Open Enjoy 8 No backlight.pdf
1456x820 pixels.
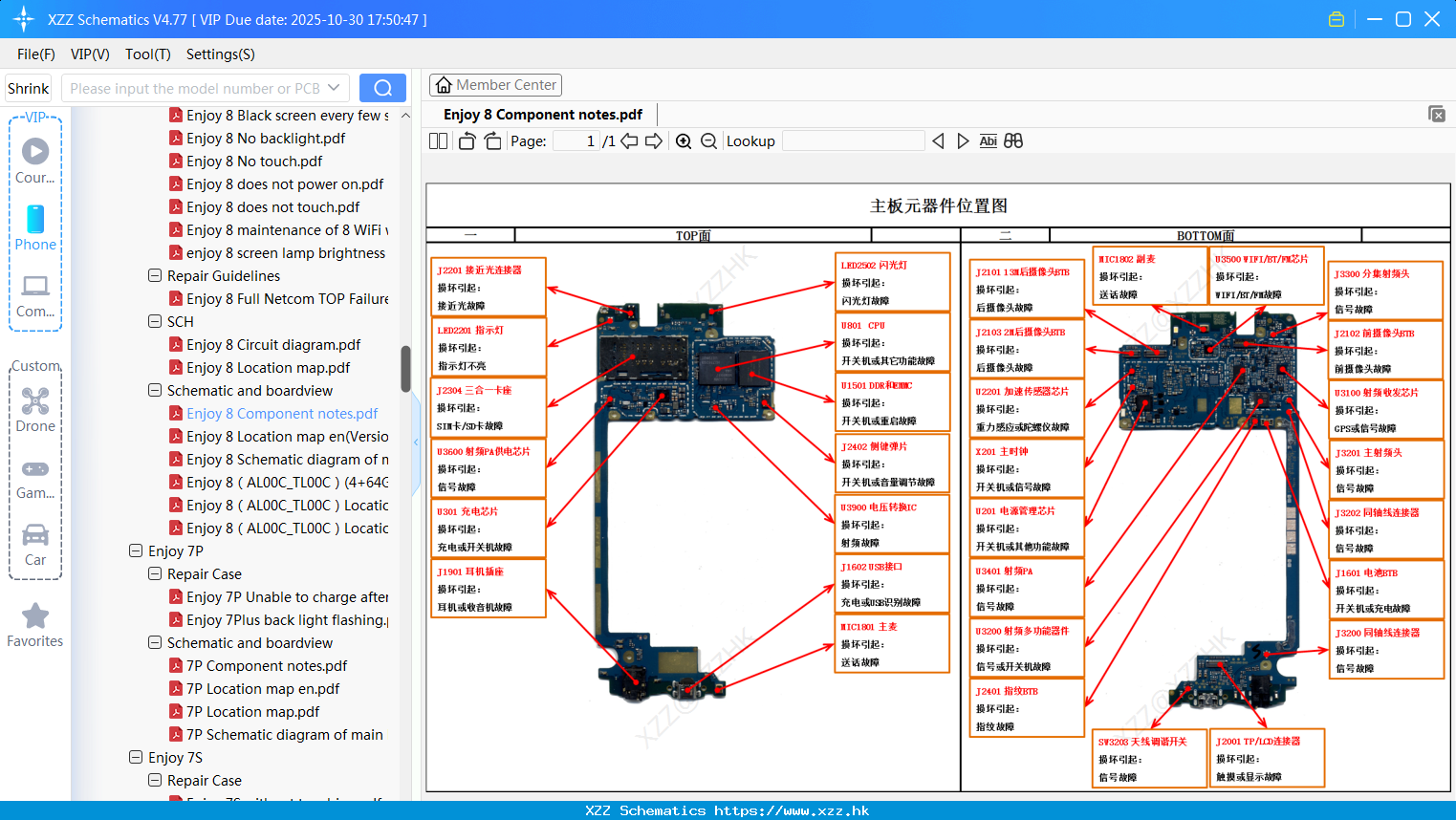[266, 138]
